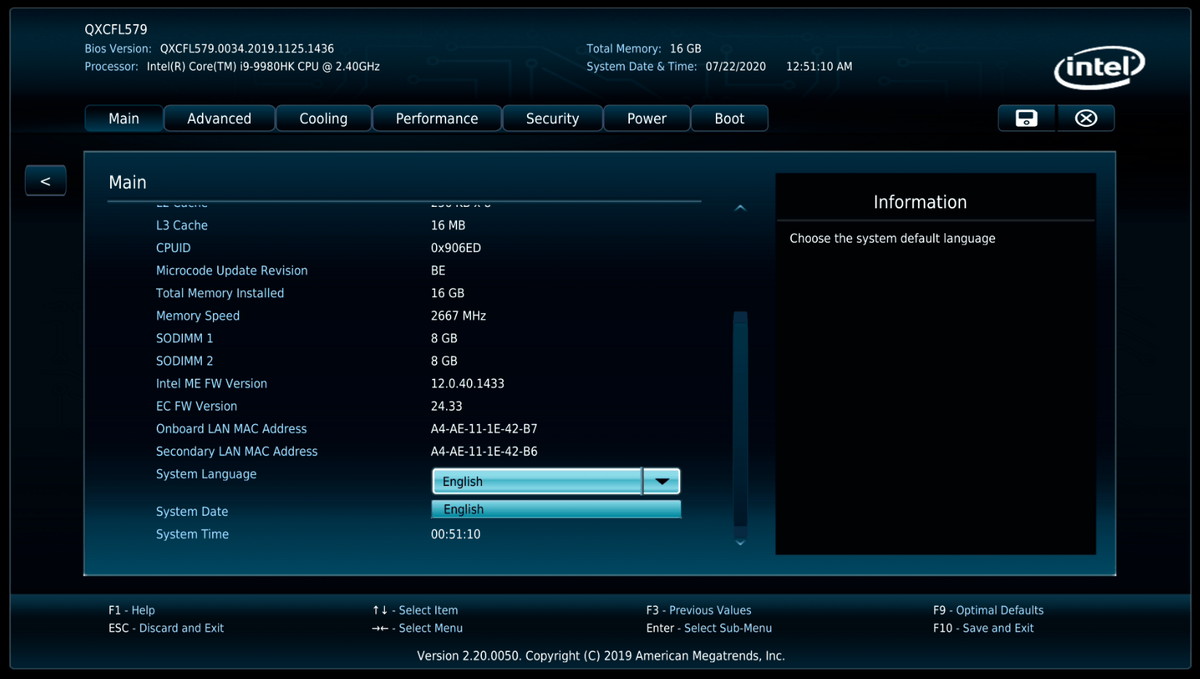Click the Information panel heading

click(x=920, y=202)
